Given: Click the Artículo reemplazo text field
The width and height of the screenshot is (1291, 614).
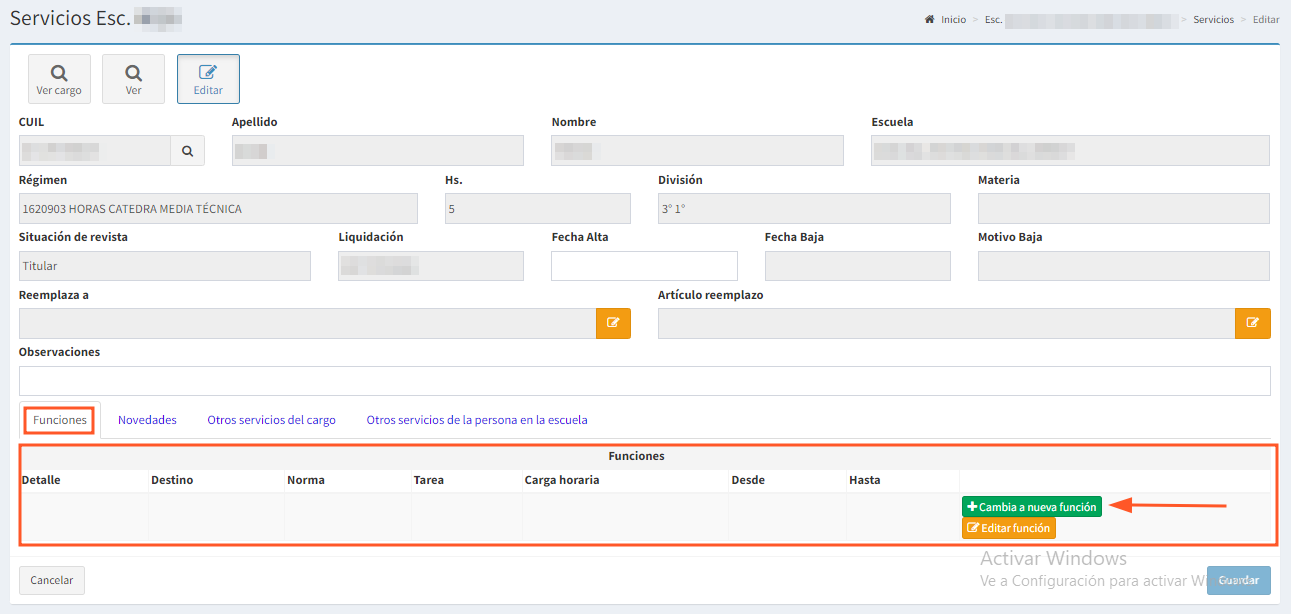Looking at the screenshot, I should [947, 323].
